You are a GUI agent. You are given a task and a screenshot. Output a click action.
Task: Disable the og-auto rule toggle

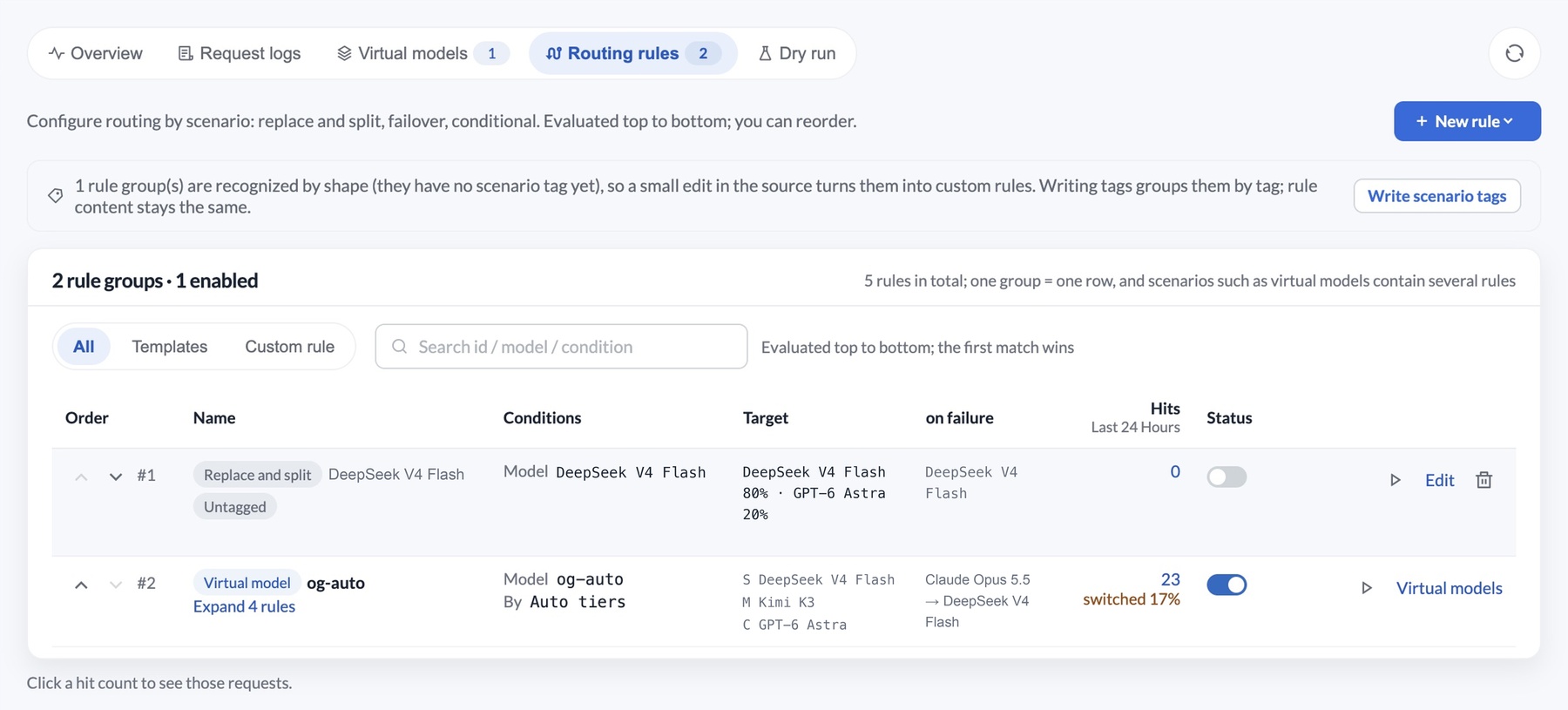[x=1227, y=585]
